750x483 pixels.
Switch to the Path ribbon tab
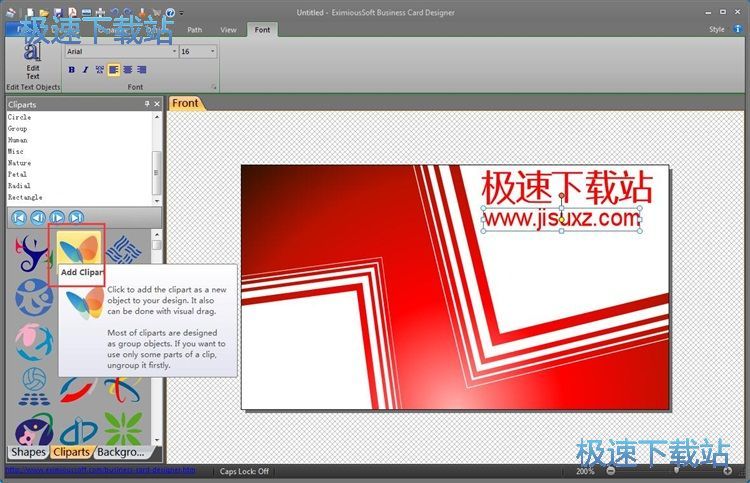coord(195,30)
